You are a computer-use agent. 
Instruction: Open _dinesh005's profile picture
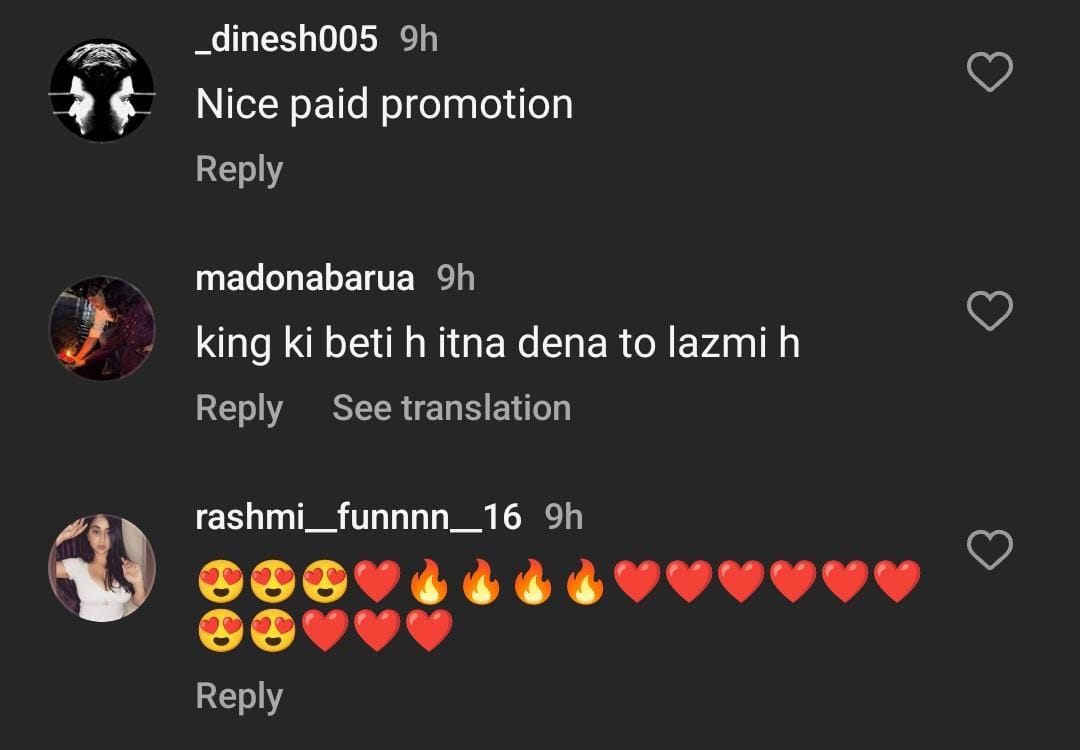(x=102, y=90)
